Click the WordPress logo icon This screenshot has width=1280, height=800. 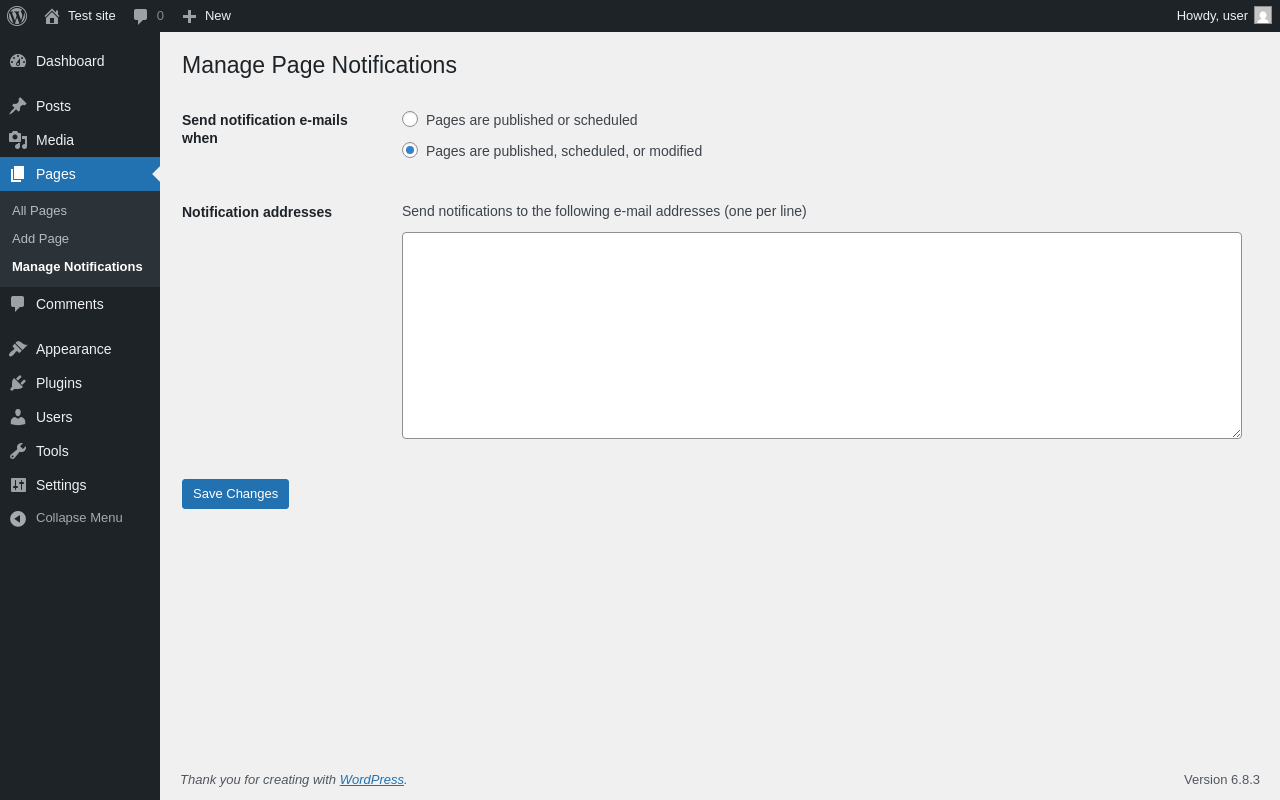point(17,16)
